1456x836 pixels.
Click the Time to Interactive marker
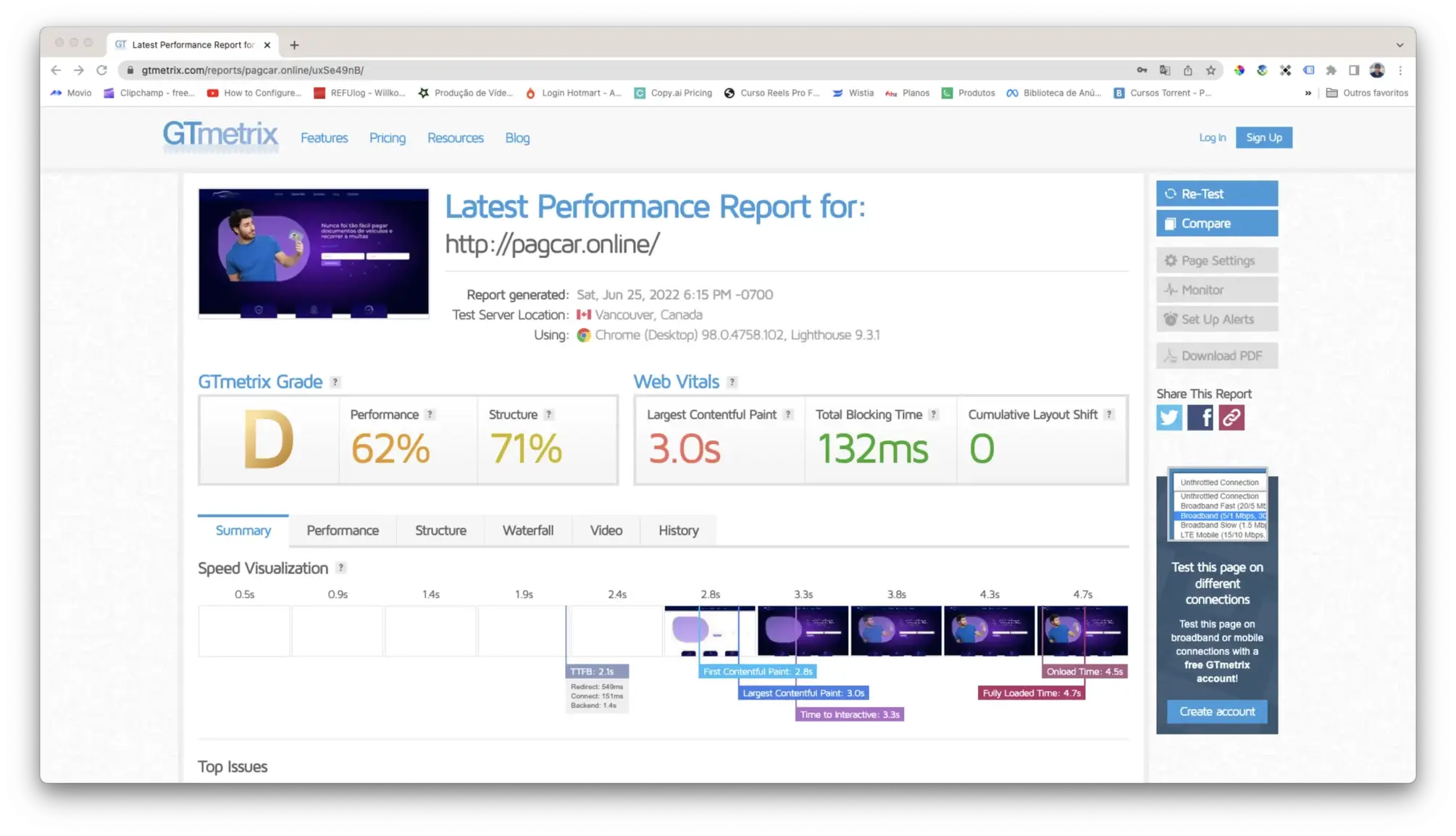coord(850,715)
